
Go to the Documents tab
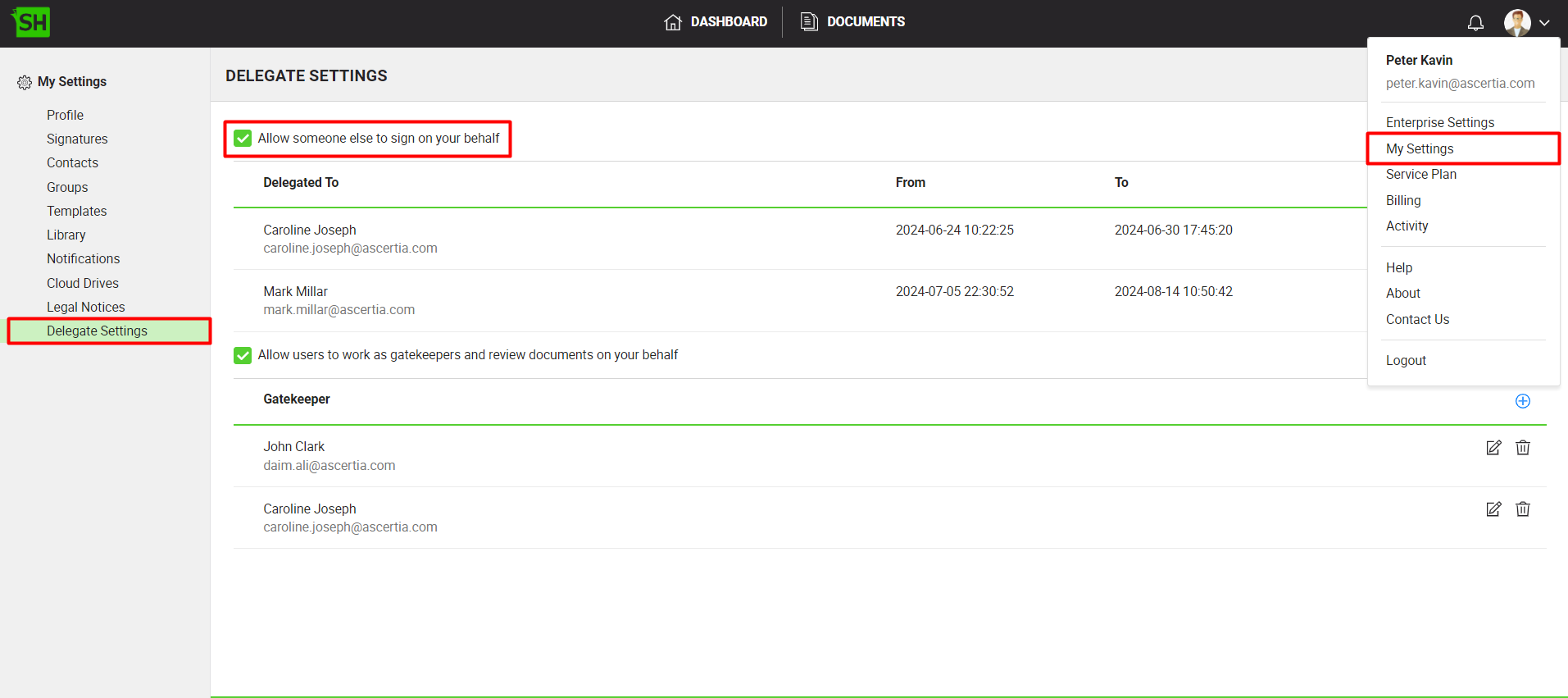coord(852,22)
